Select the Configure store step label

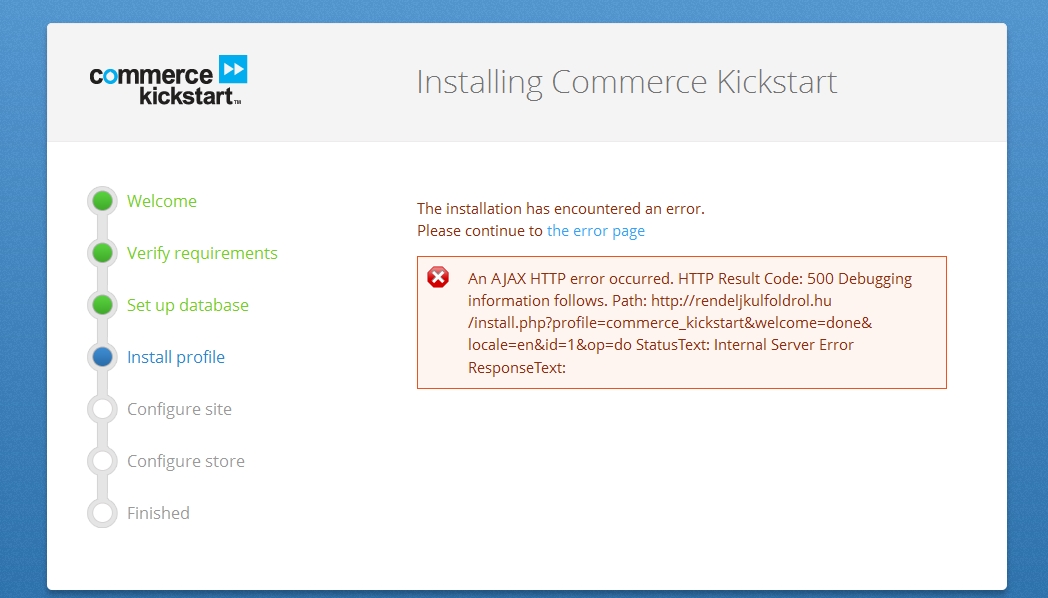tap(186, 462)
